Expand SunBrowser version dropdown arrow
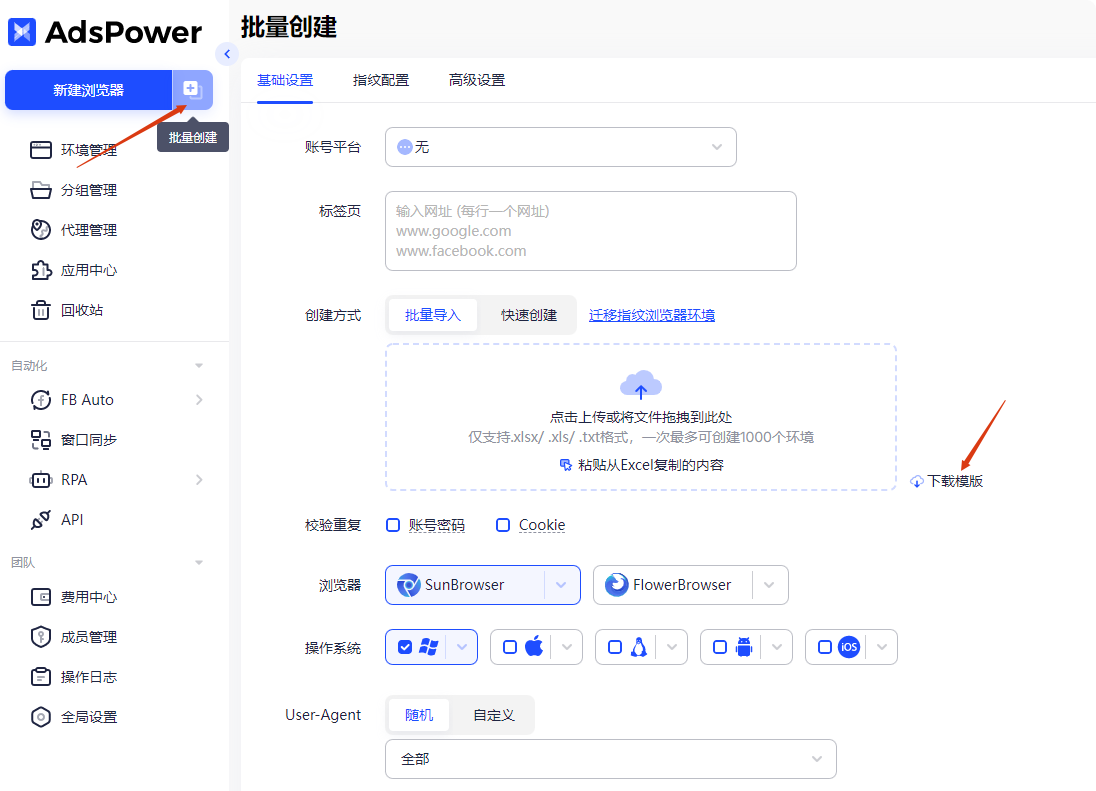 coord(561,585)
